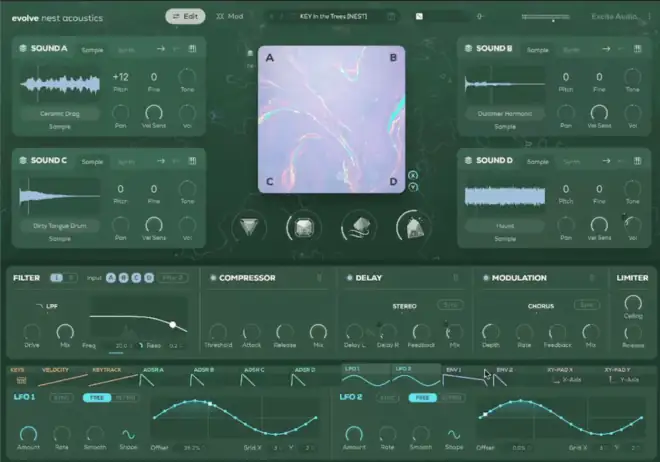Click the Sound B layer stack icon
Image resolution: width=660 pixels, height=462 pixels.
(468, 48)
